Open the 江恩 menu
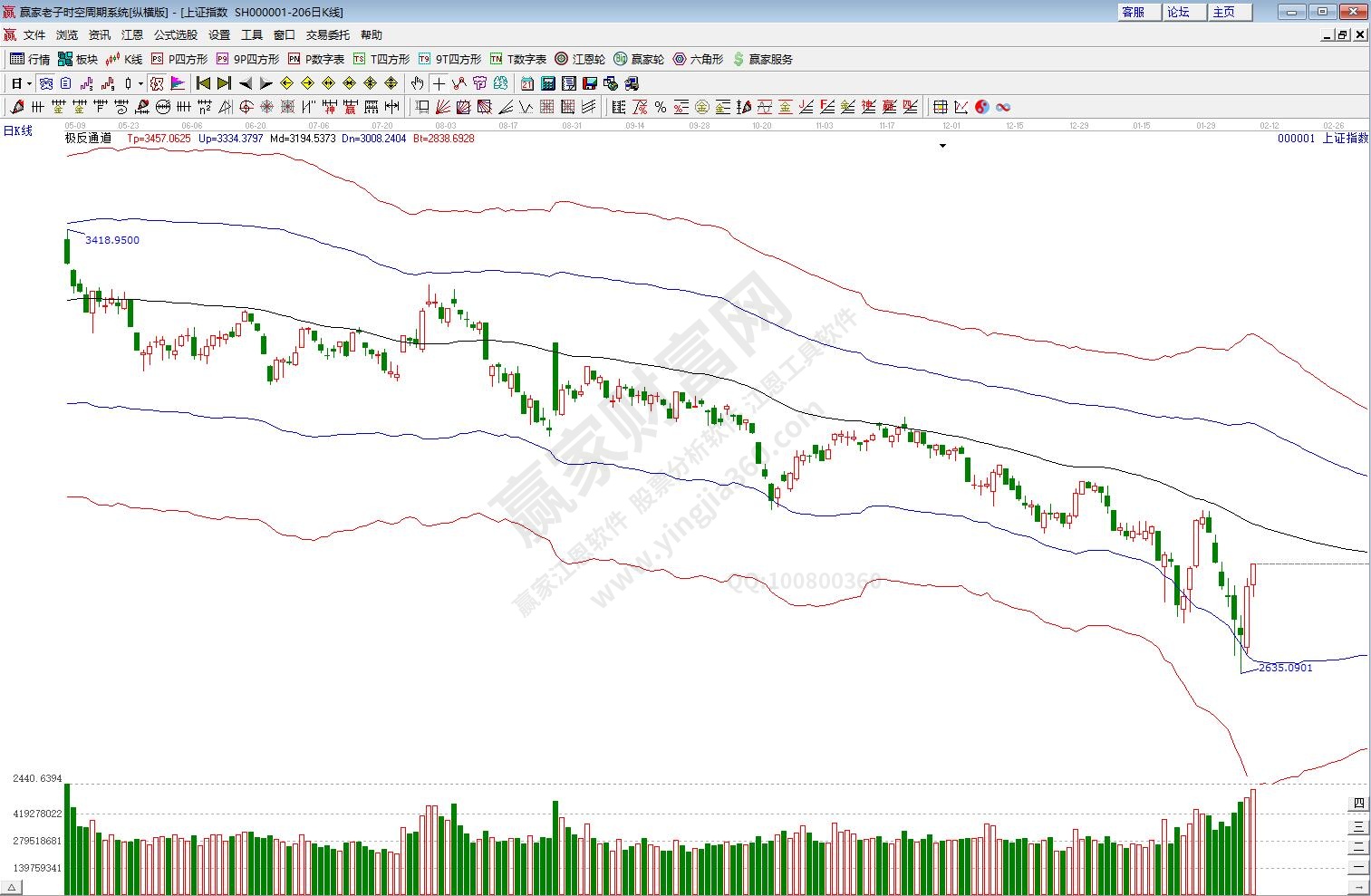 pyautogui.click(x=132, y=35)
